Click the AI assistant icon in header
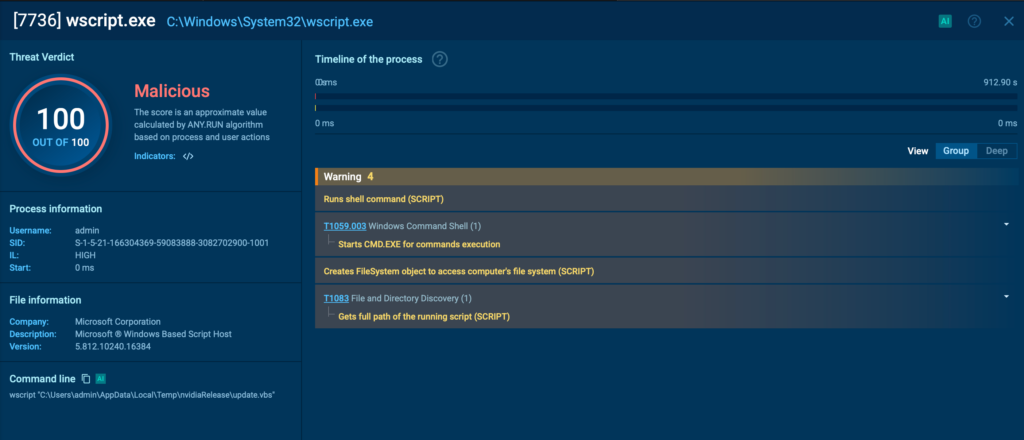This screenshot has height=440, width=1024. [945, 20]
